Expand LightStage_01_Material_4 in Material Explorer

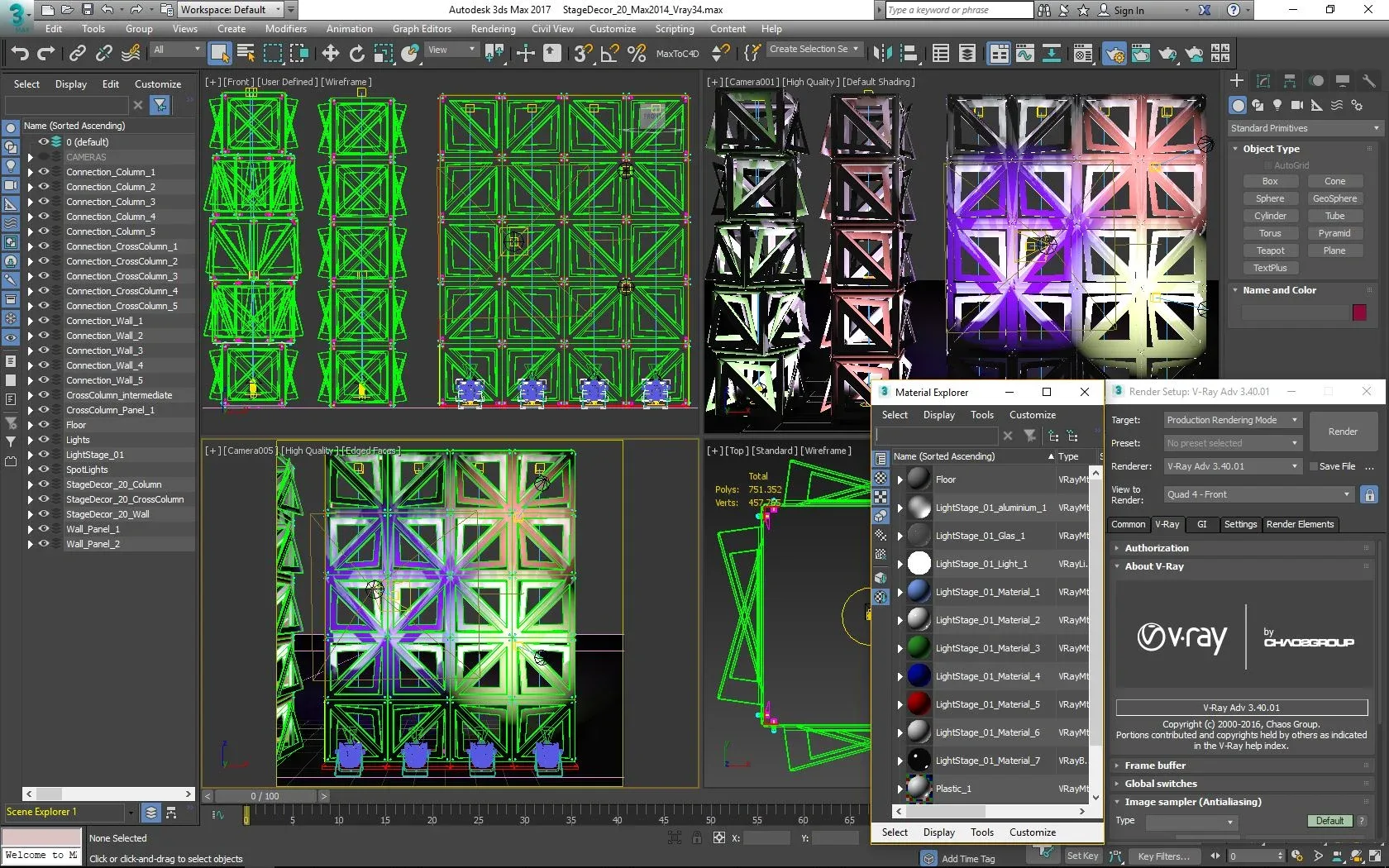coord(900,676)
